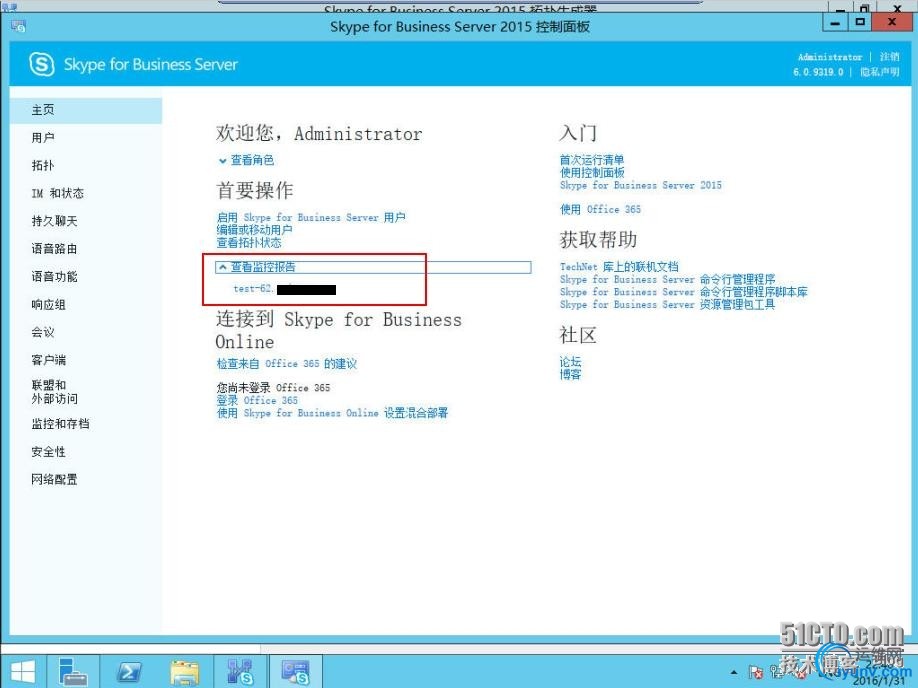This screenshot has width=918, height=688.
Task: Click 使用 Skype for Business Online 设置混合部署 link
Action: click(333, 413)
